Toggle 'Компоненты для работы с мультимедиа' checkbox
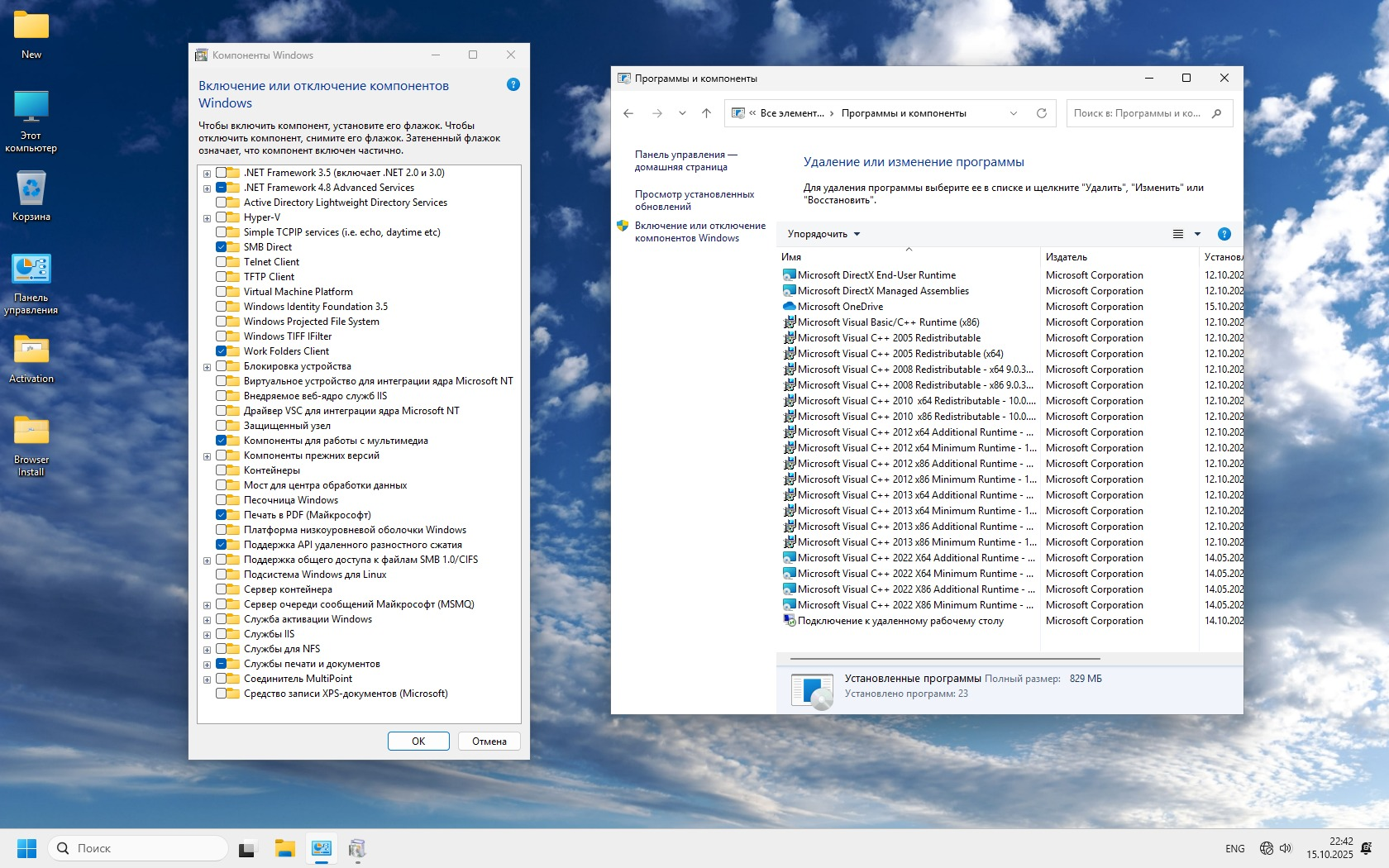Viewport: 1389px width, 868px height. click(x=222, y=441)
